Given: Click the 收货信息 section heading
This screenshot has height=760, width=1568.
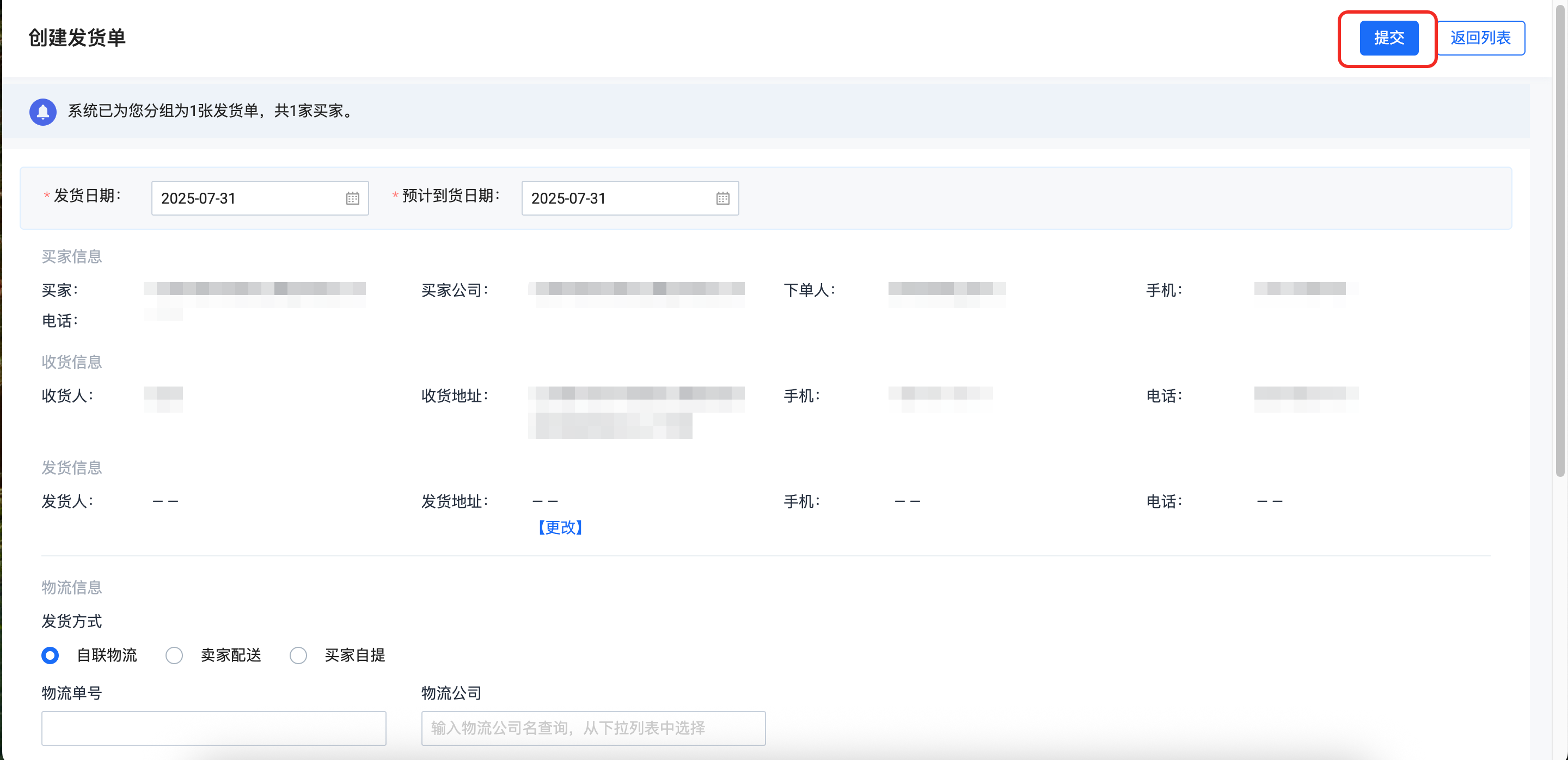Looking at the screenshot, I should pyautogui.click(x=72, y=361).
